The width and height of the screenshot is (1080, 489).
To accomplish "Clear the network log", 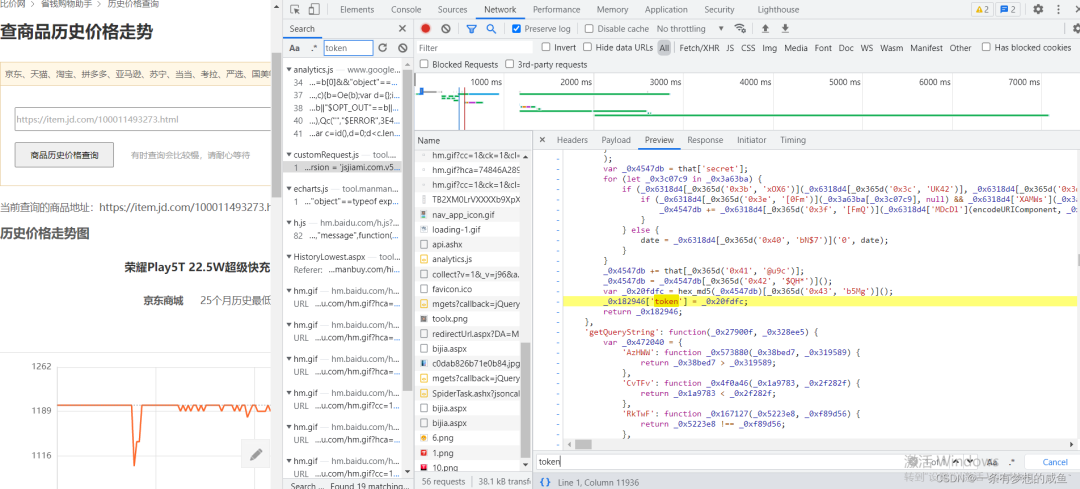I will [x=447, y=29].
